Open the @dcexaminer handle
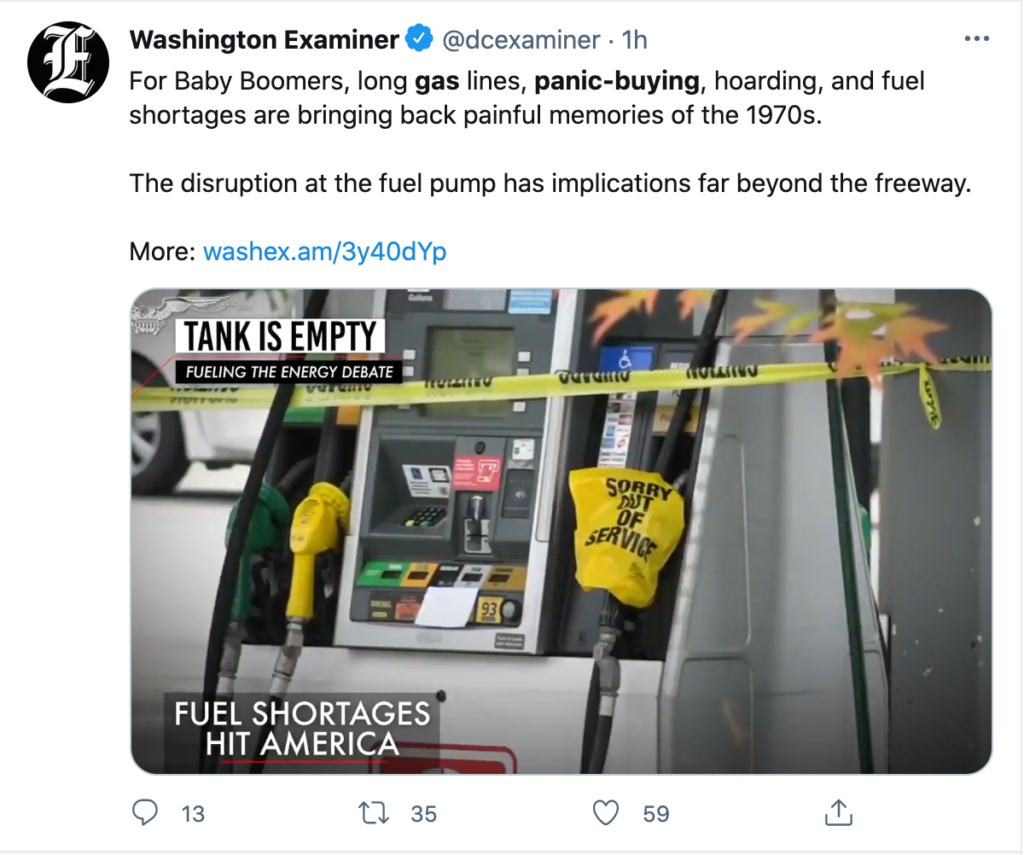This screenshot has width=1024, height=855. pos(520,40)
